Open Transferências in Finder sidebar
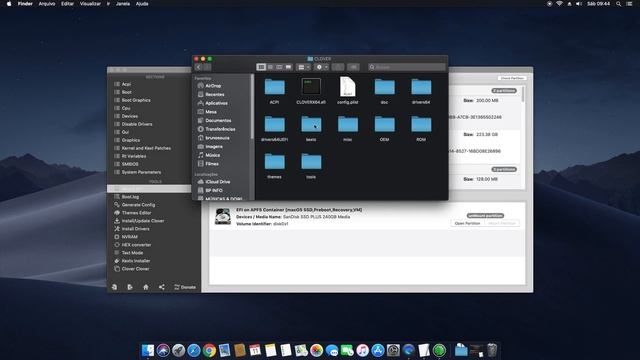This screenshot has width=640, height=360. pyautogui.click(x=220, y=129)
